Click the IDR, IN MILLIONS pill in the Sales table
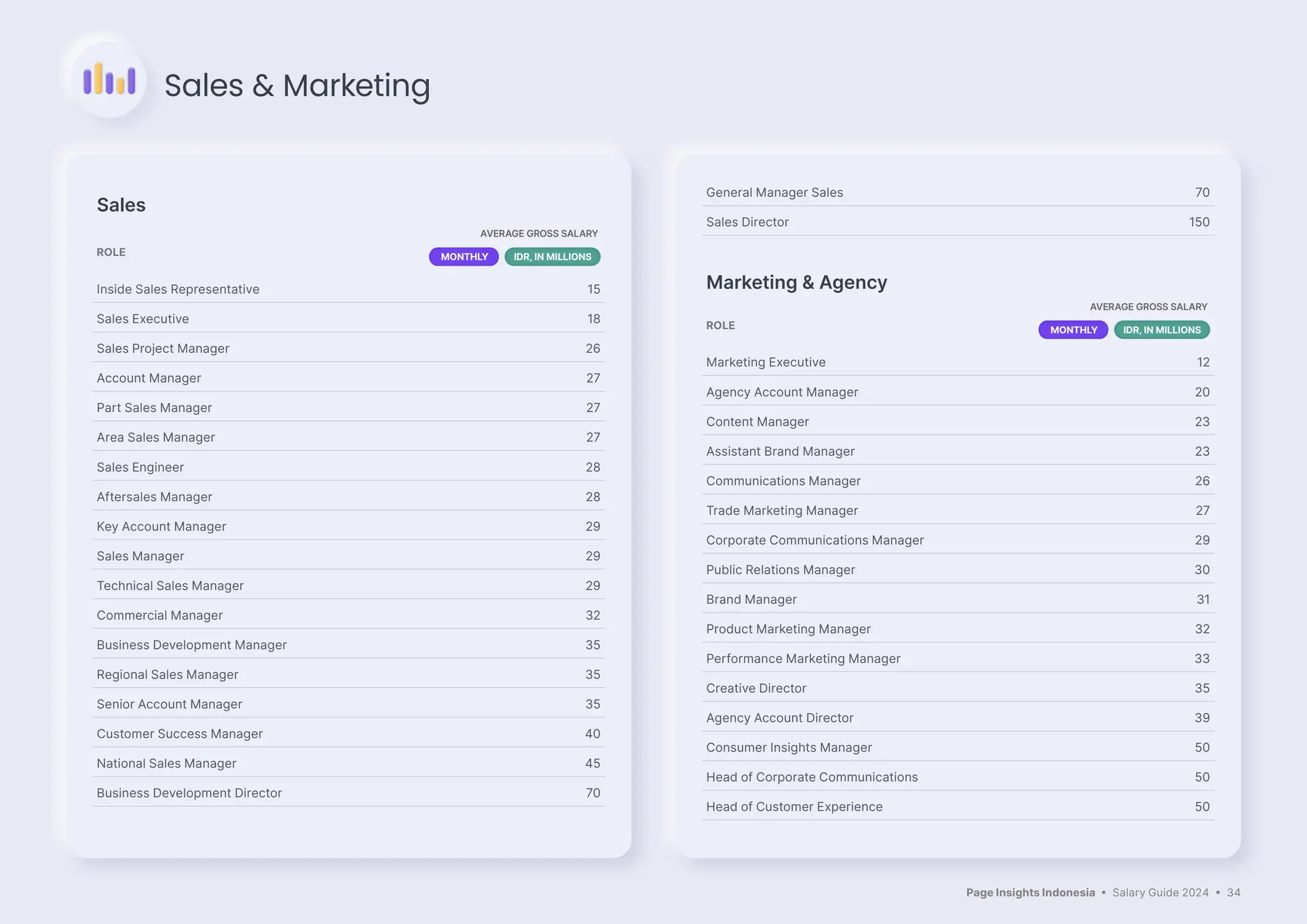 tap(552, 257)
